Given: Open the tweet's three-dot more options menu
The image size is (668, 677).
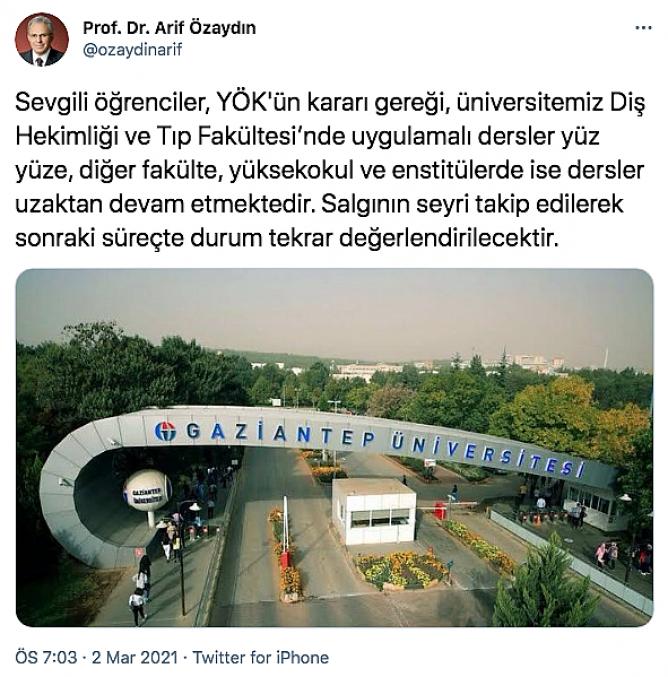Looking at the screenshot, I should (x=643, y=28).
